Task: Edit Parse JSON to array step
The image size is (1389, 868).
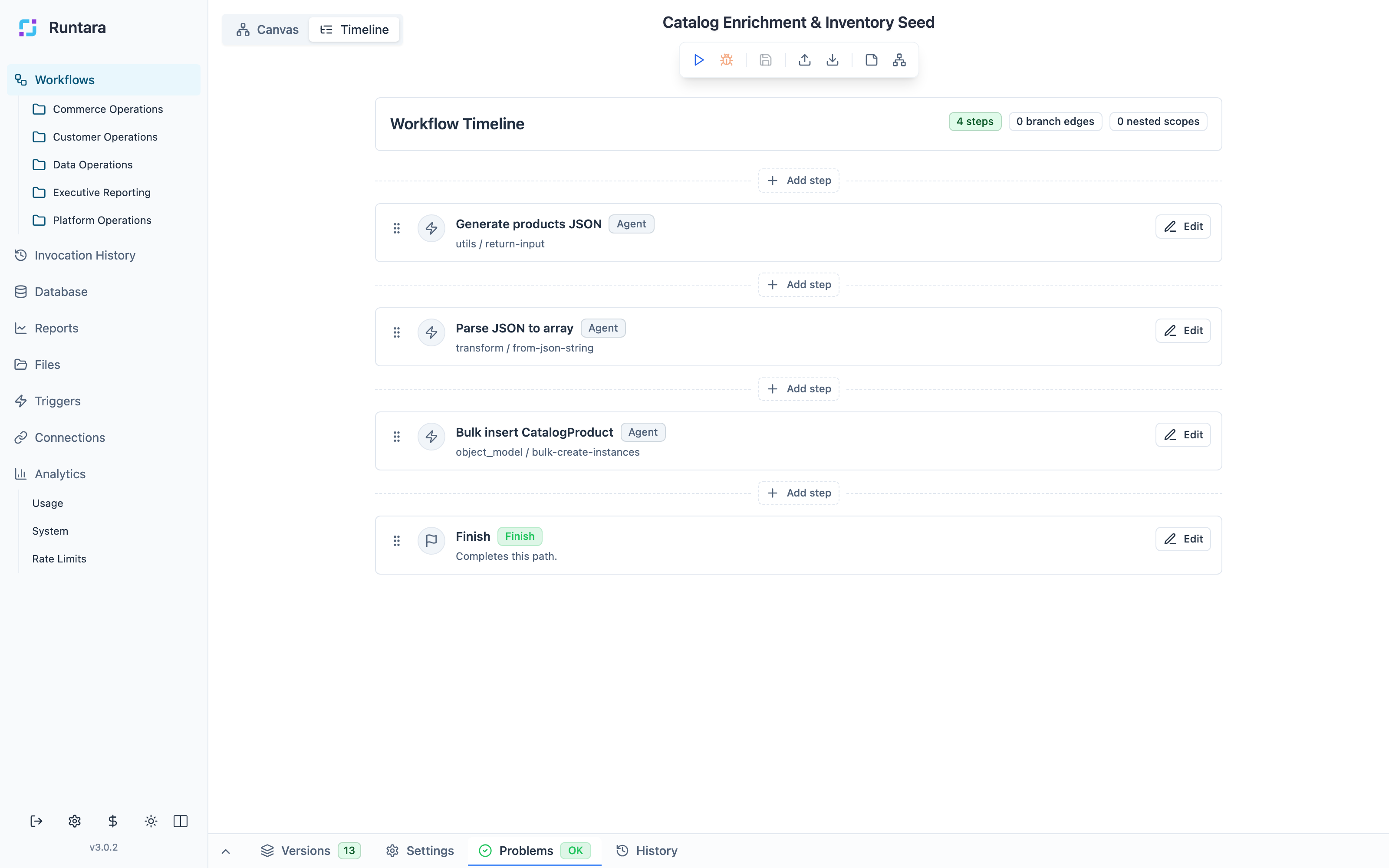Action: coord(1183,331)
